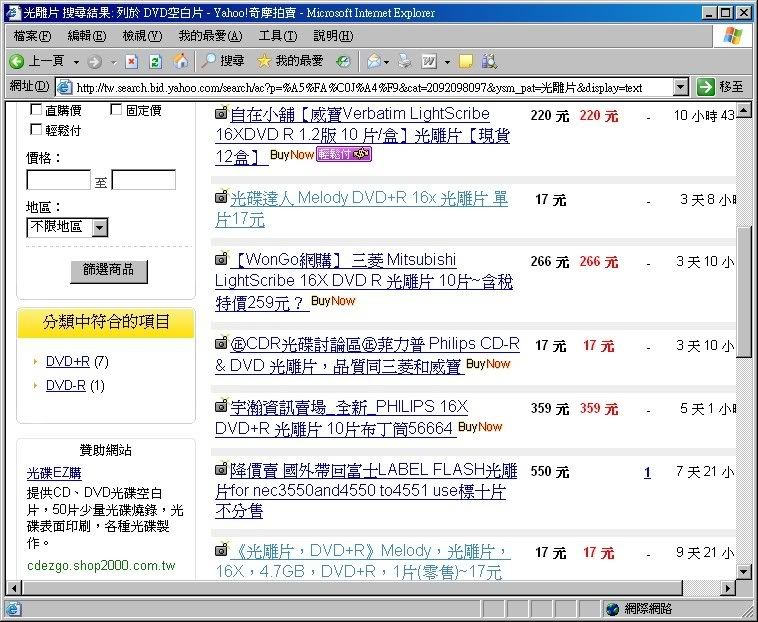Open the Home page icon
This screenshot has height=622, width=758.
tap(180, 61)
